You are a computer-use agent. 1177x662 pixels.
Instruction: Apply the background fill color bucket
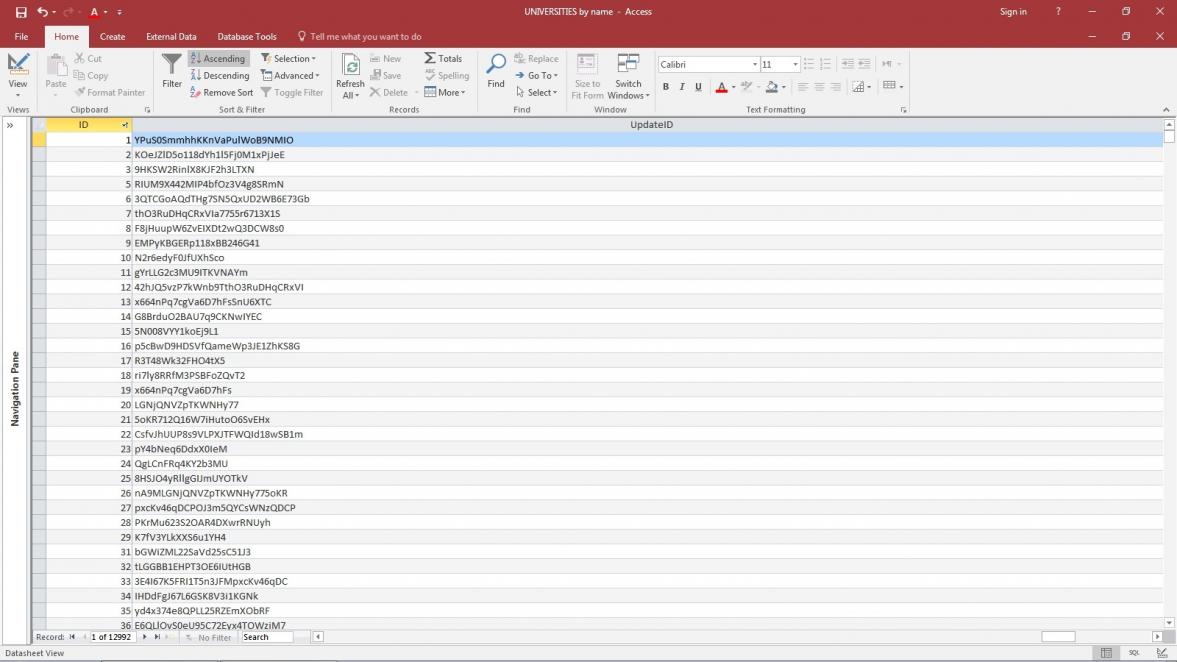pos(772,87)
